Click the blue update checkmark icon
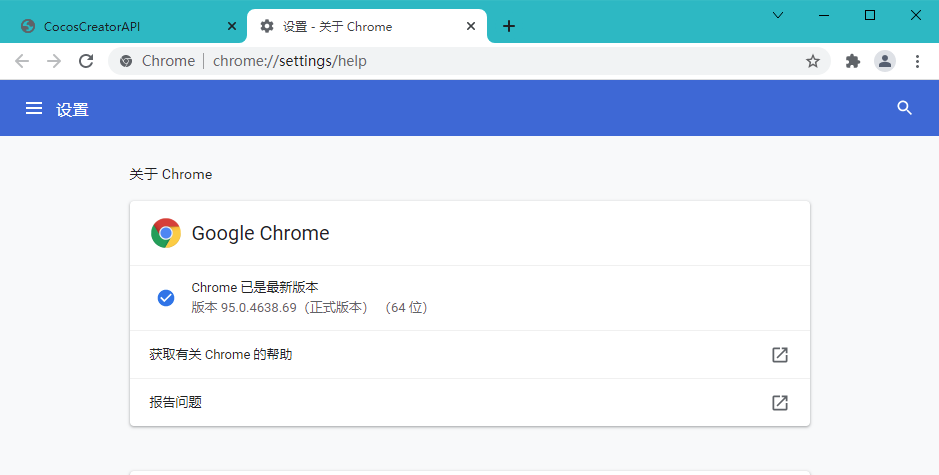Screen dimensions: 939x475 pos(166,297)
